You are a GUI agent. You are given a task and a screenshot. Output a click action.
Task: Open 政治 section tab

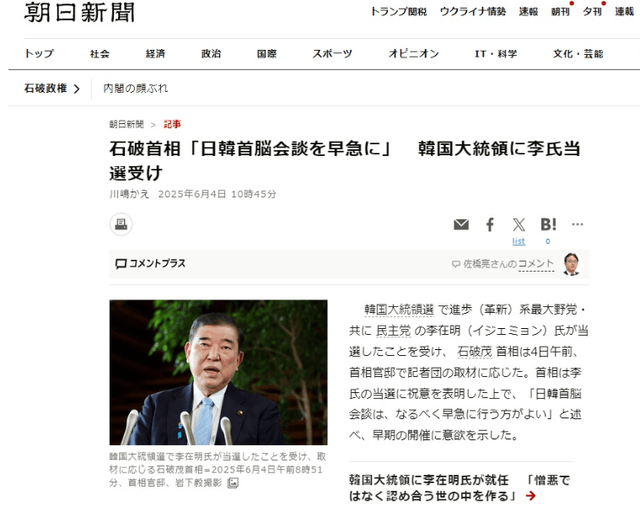coord(211,53)
